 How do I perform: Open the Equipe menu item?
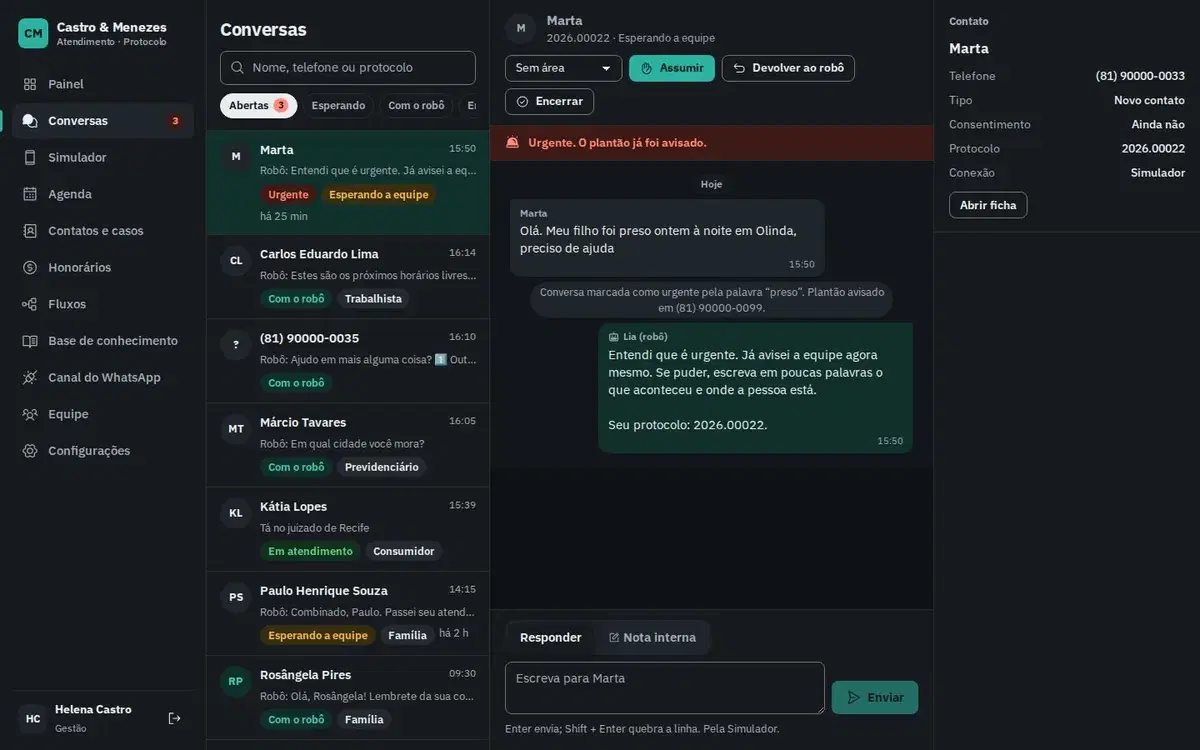click(x=103, y=414)
